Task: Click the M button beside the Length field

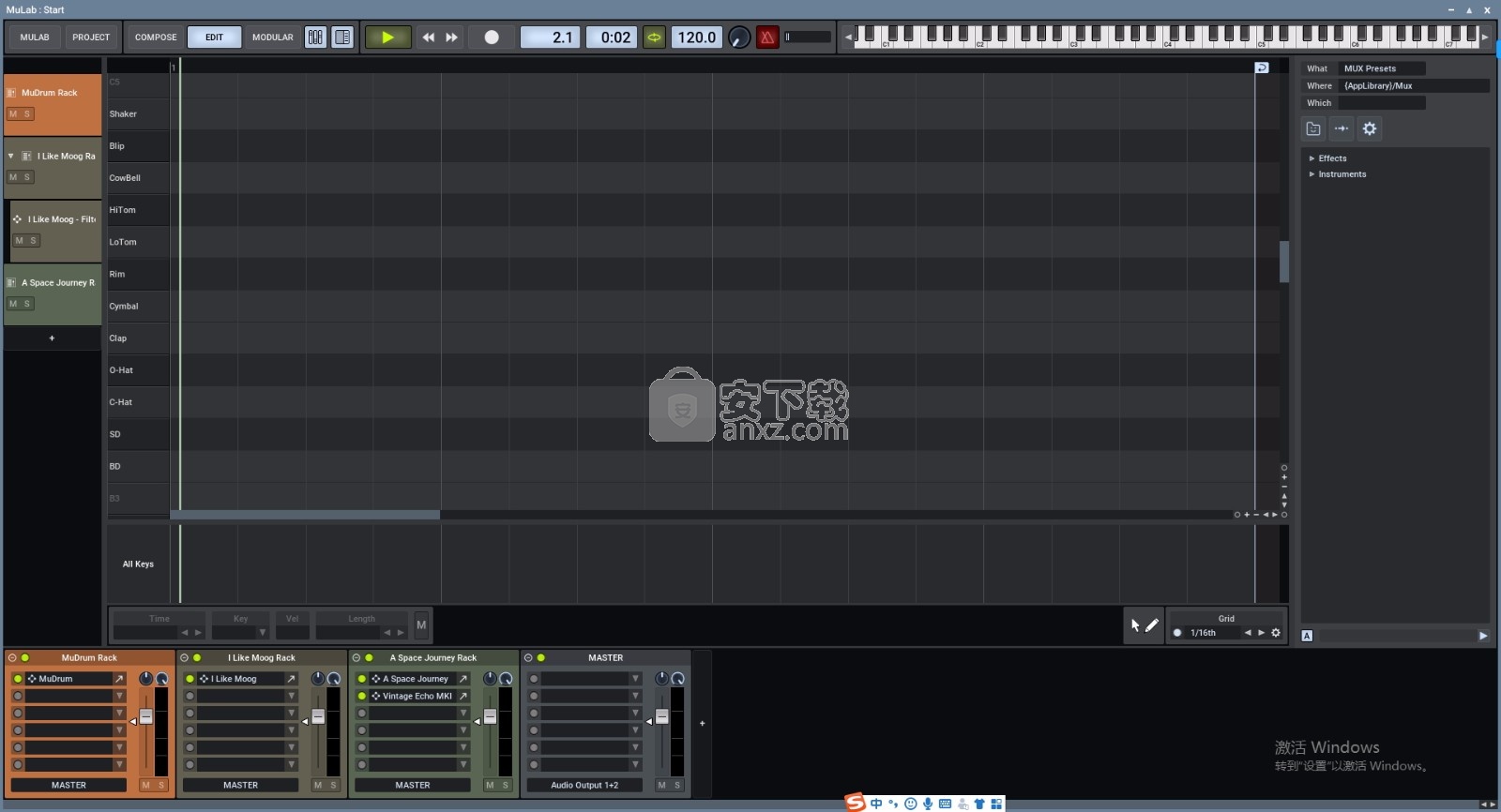Action: [x=421, y=624]
